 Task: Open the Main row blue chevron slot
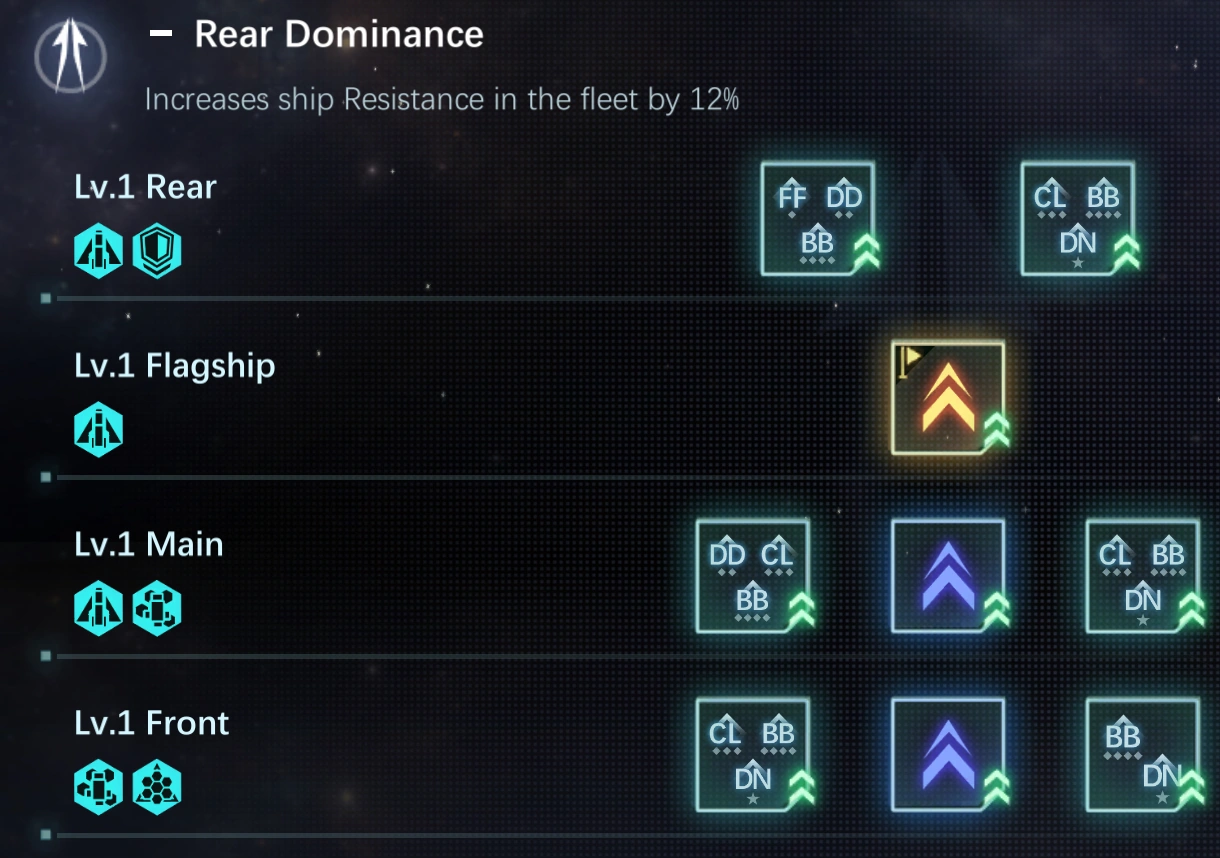tap(948, 576)
